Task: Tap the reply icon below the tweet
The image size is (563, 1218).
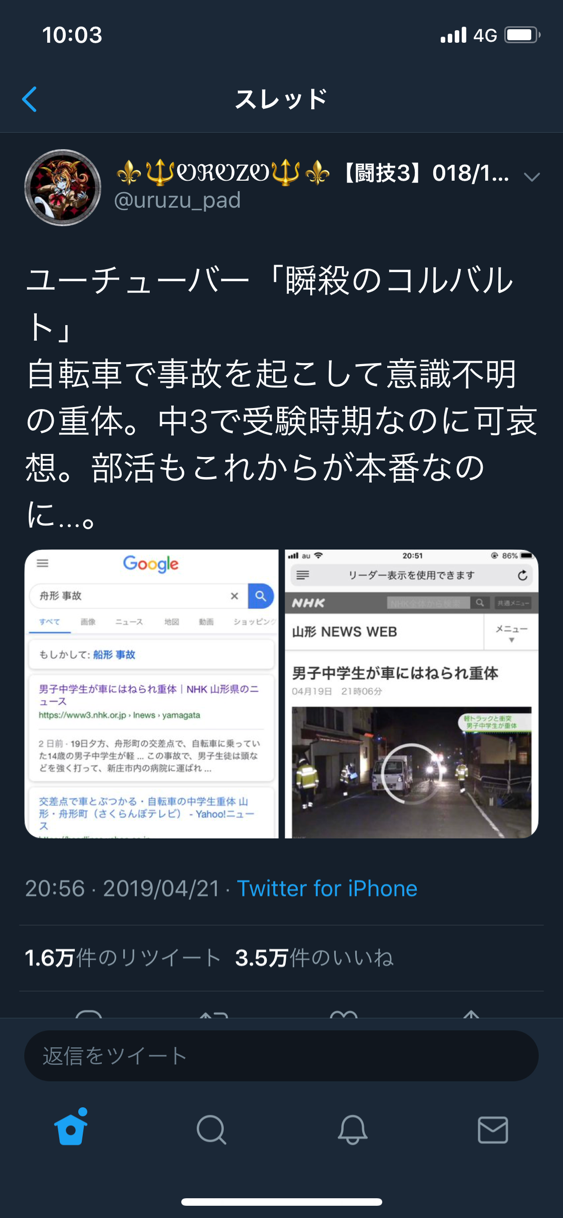Action: coord(88,1014)
